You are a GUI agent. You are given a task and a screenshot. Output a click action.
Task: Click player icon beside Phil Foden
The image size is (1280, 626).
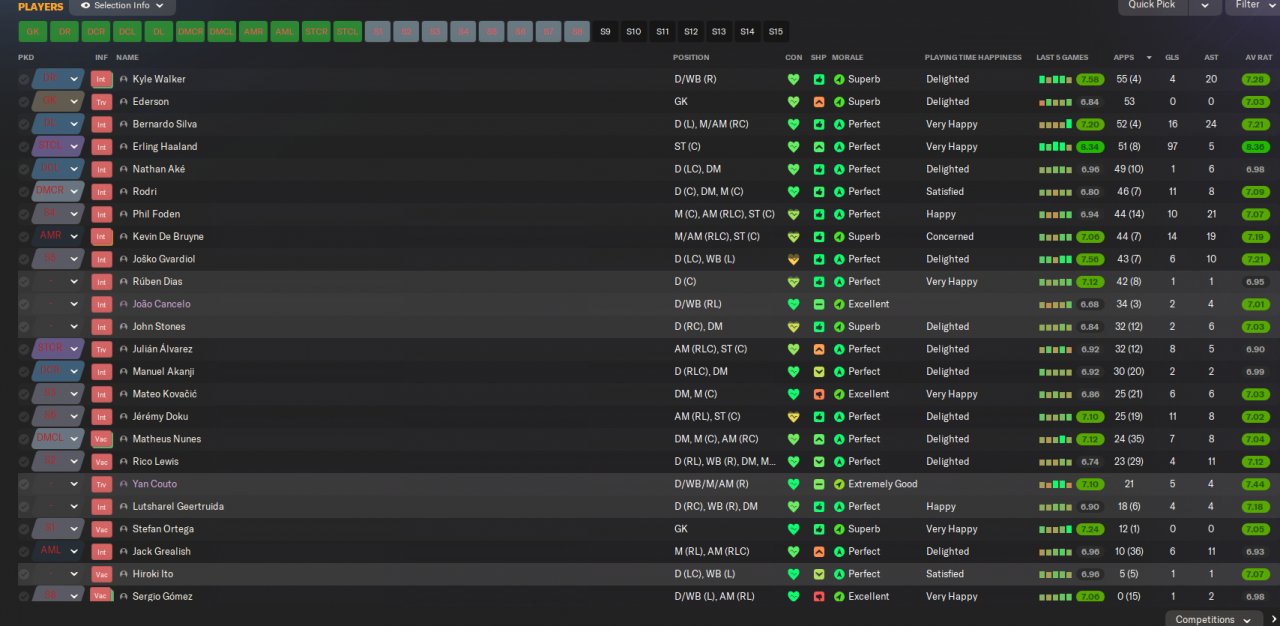(123, 214)
